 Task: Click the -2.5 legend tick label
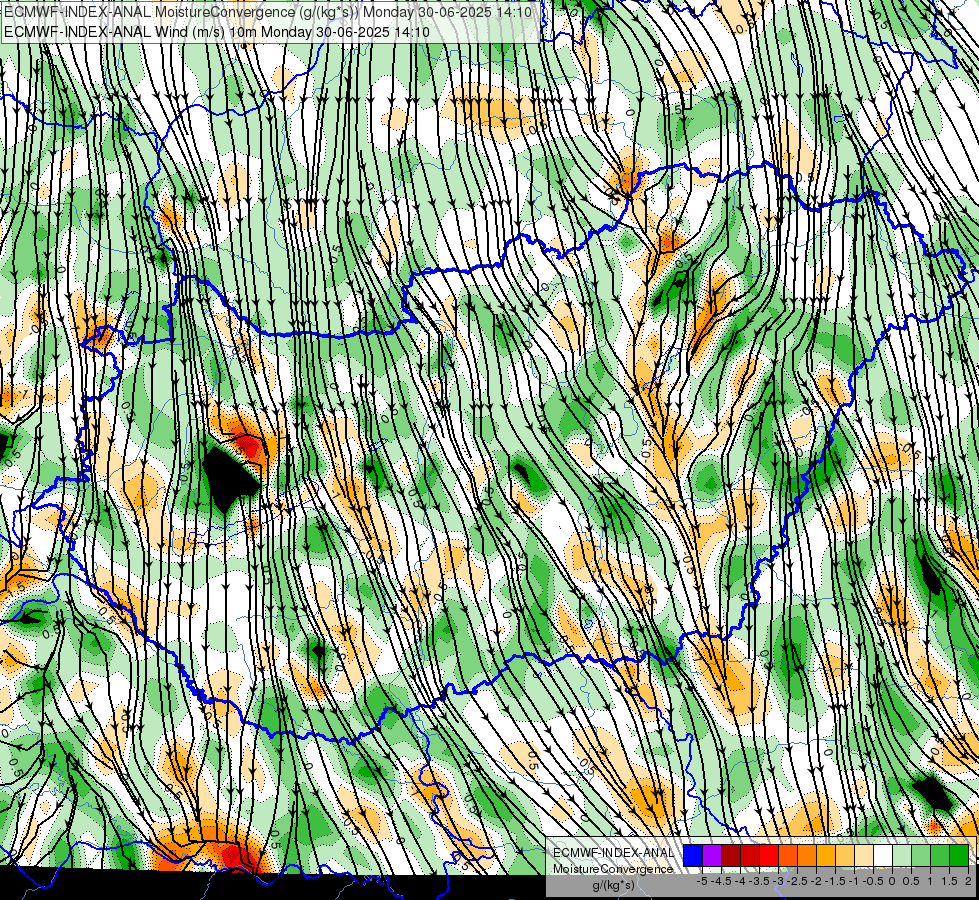coord(797,881)
